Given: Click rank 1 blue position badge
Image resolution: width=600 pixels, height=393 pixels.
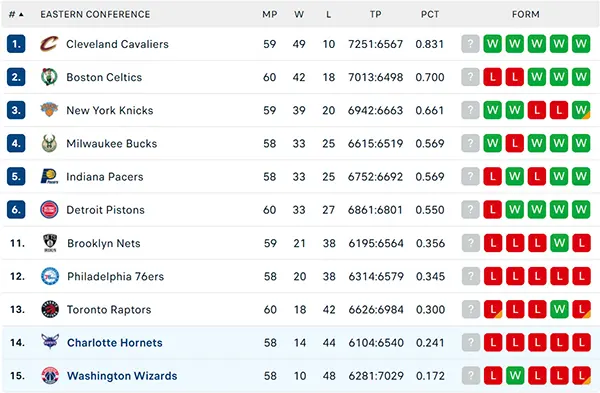Looking at the screenshot, I should coord(16,44).
